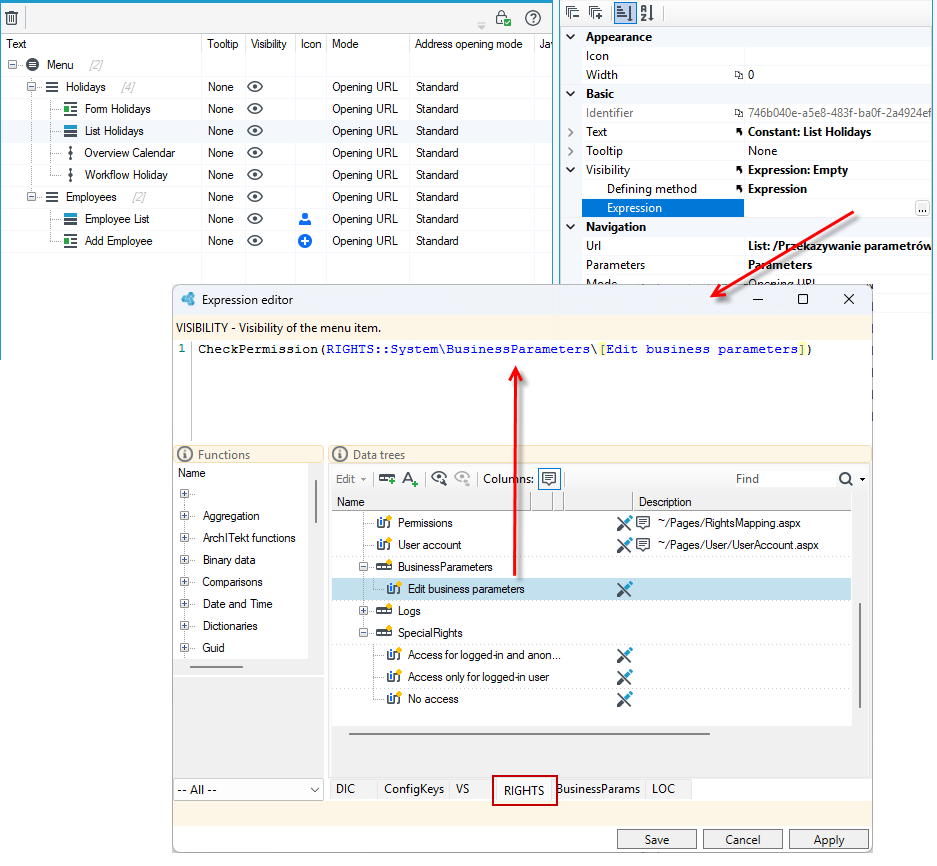Toggle visibility eye for Holidays row

pos(255,87)
